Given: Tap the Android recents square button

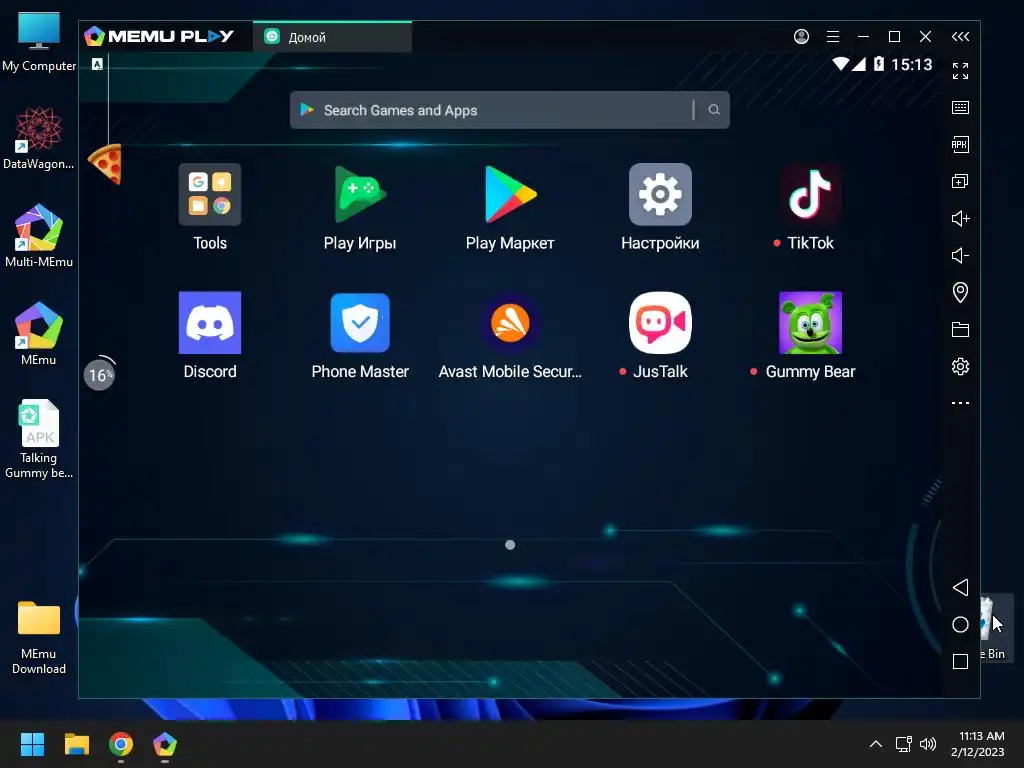Looking at the screenshot, I should coord(960,662).
